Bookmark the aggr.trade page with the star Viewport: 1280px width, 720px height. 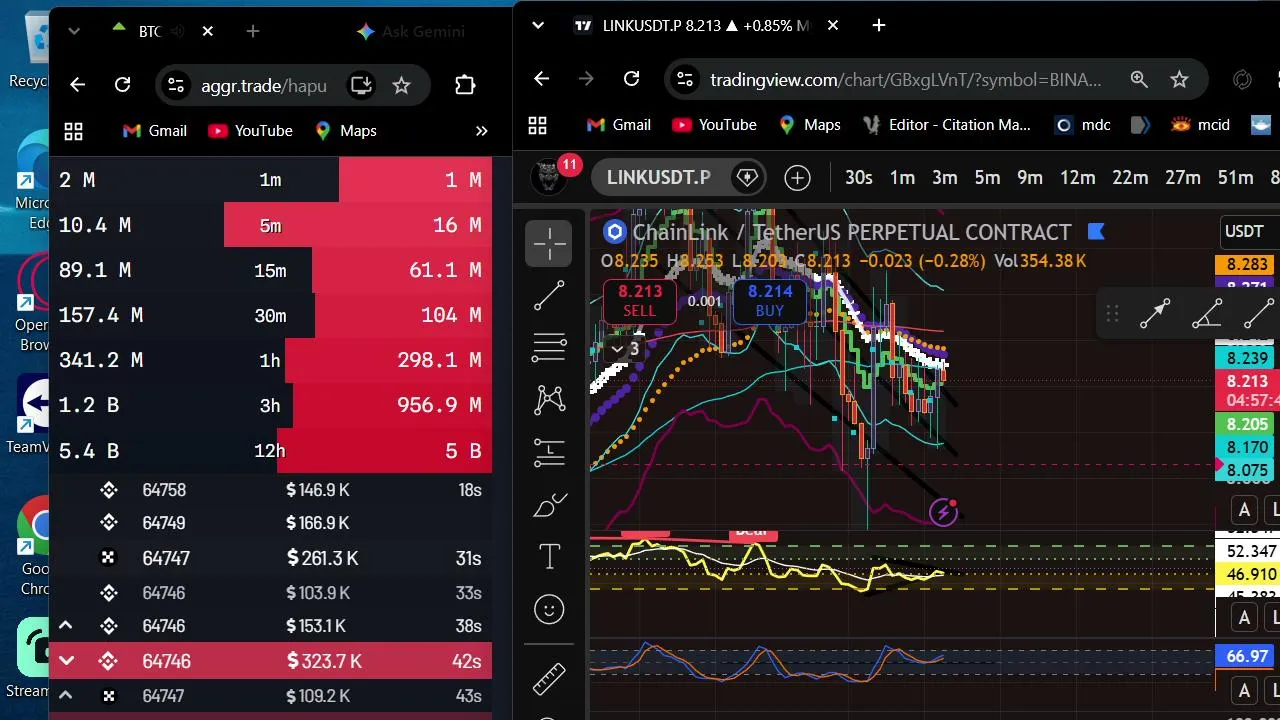pos(401,85)
